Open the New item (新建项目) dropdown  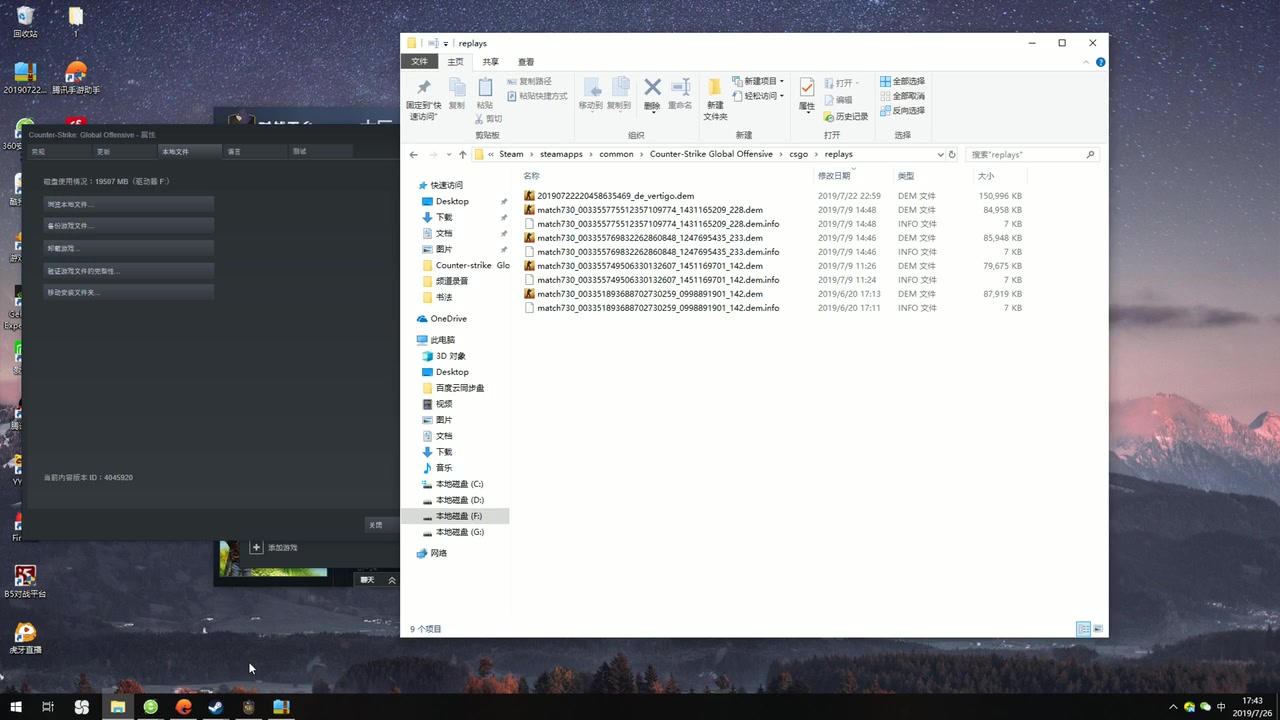coord(758,81)
